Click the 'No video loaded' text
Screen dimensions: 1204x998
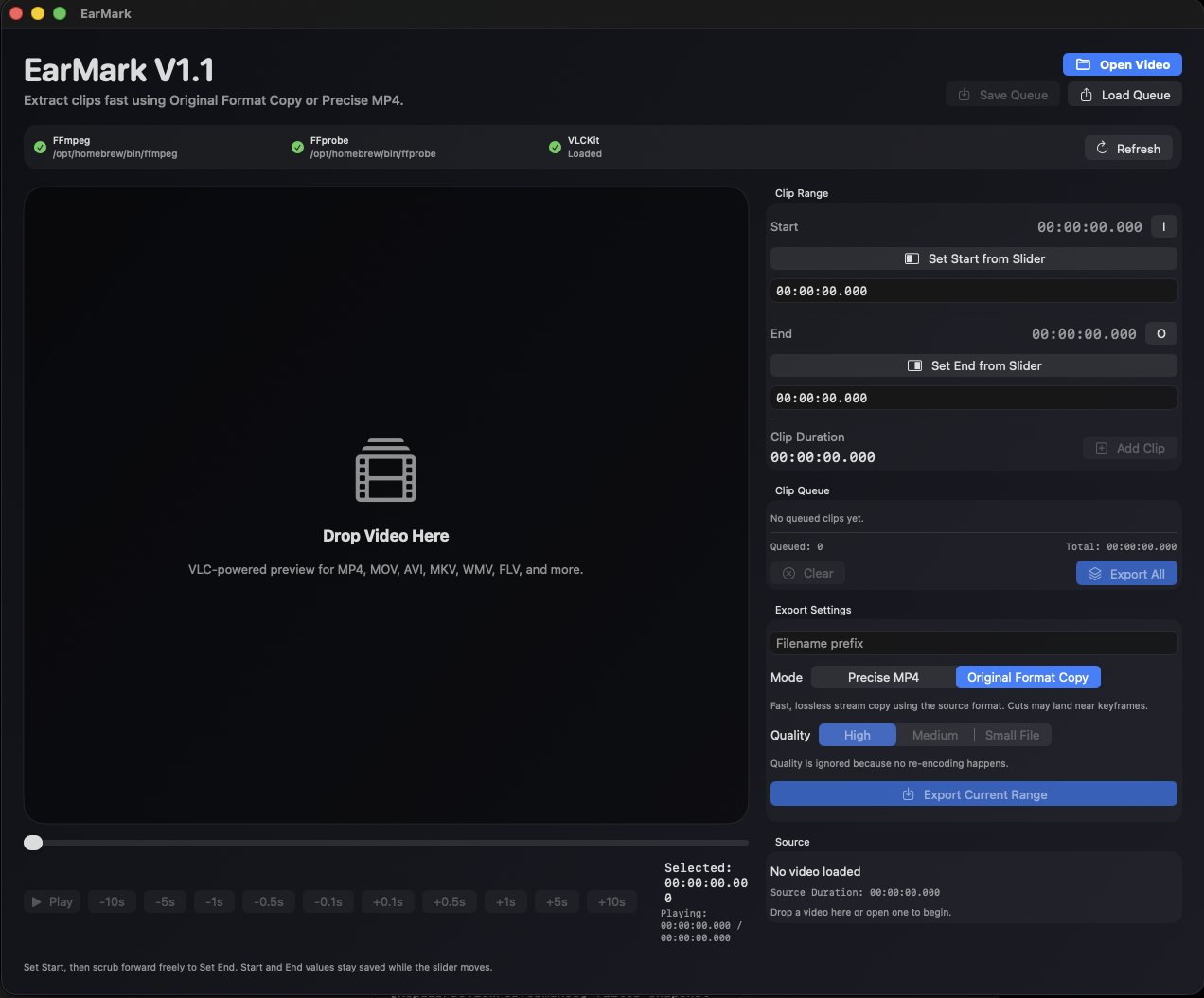click(816, 871)
